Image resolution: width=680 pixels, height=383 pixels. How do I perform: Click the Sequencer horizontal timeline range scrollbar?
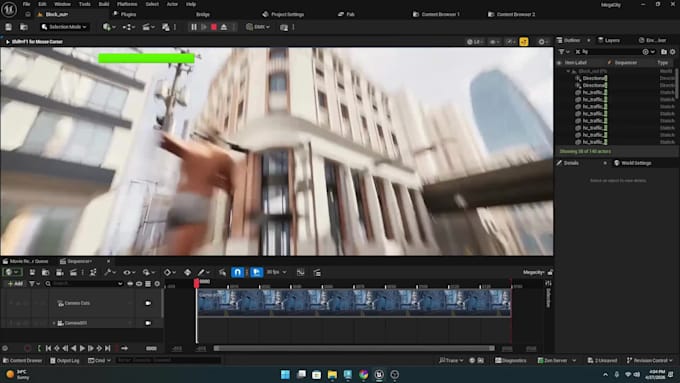click(x=354, y=348)
